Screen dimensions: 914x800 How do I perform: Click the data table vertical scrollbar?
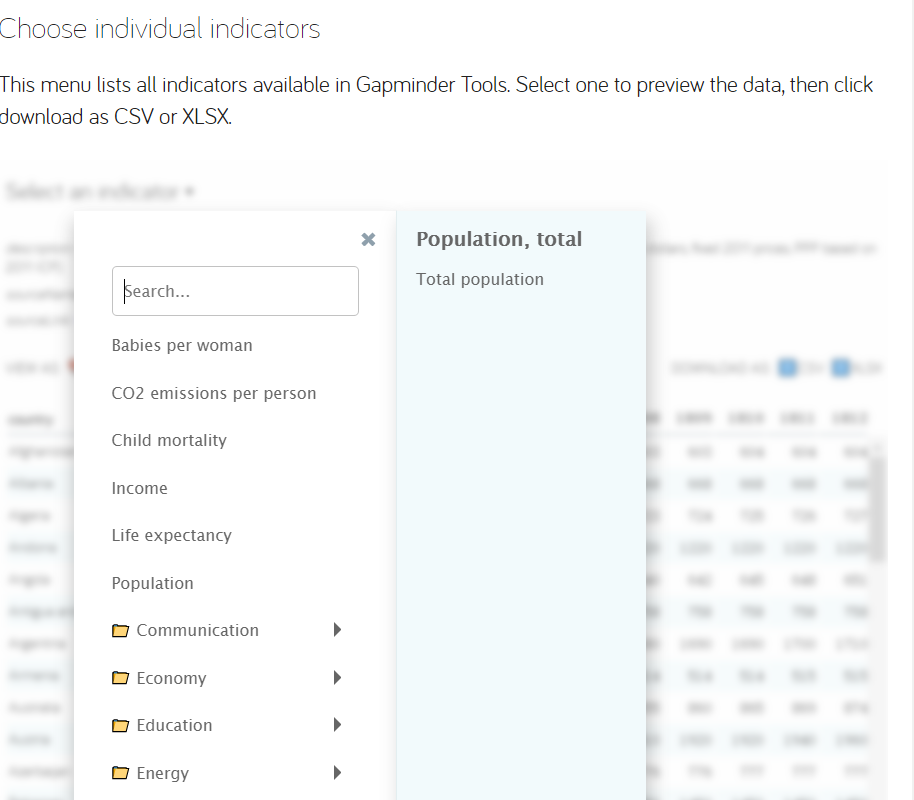click(x=879, y=510)
